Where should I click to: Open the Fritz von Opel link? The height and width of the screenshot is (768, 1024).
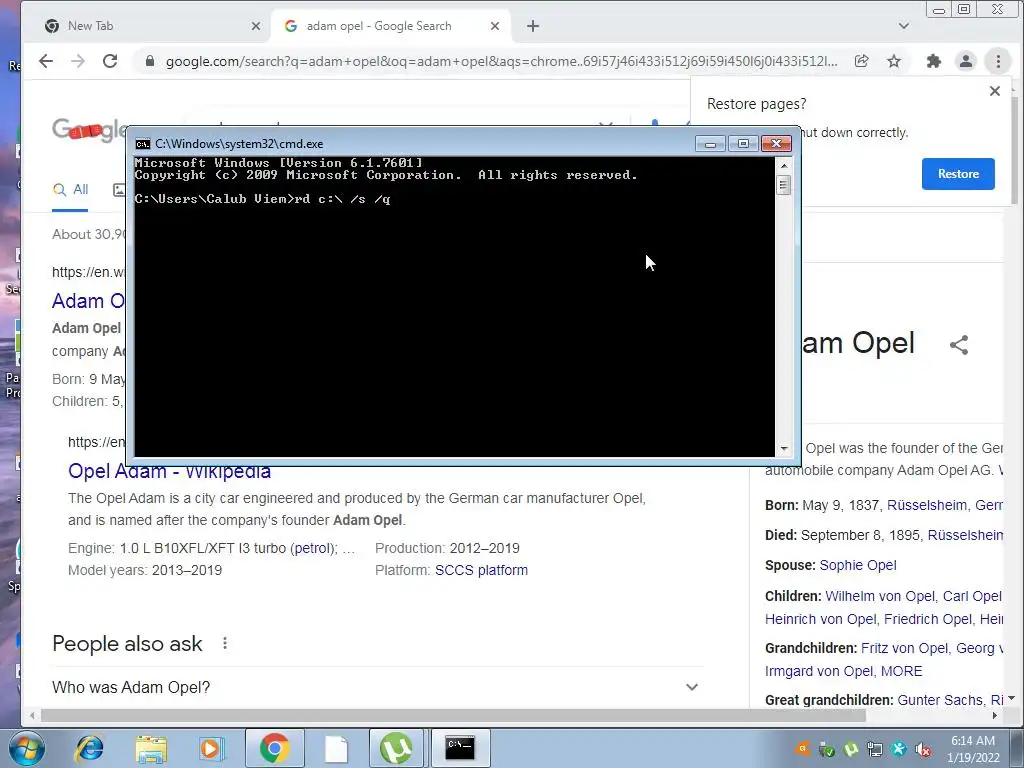tap(904, 648)
